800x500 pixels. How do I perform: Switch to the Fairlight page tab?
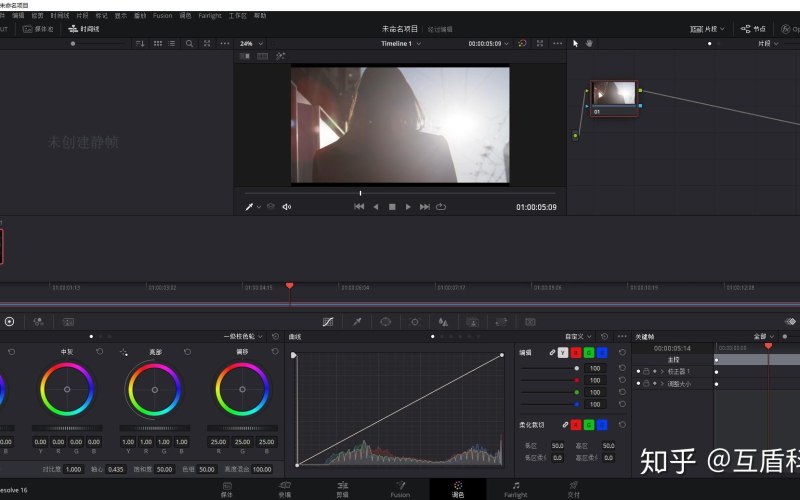point(516,489)
